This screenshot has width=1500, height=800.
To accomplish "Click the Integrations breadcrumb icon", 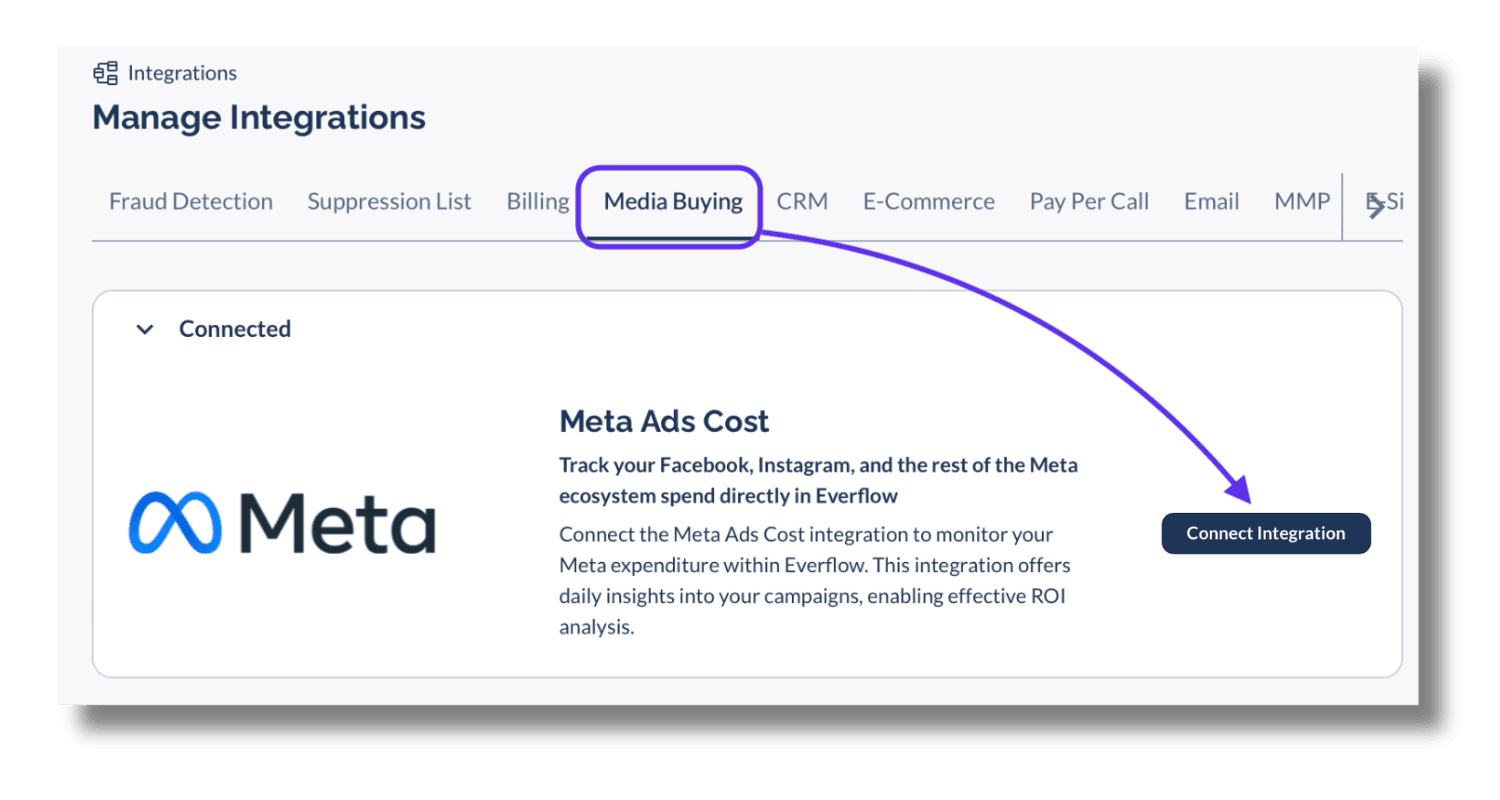I will coord(105,73).
